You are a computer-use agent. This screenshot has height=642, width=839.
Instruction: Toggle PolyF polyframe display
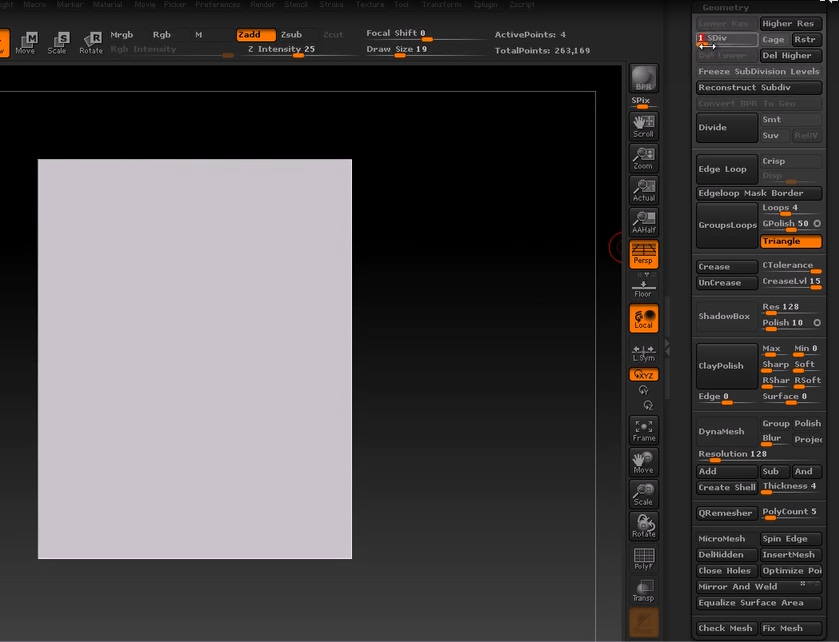tap(644, 559)
